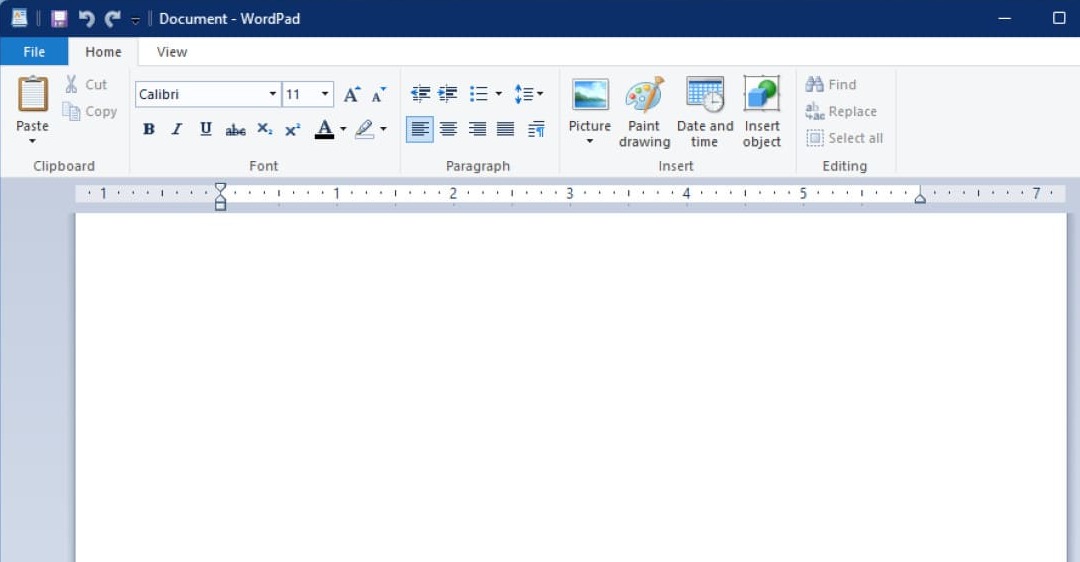Shrink the font size
1080x562 pixels.
point(379,94)
